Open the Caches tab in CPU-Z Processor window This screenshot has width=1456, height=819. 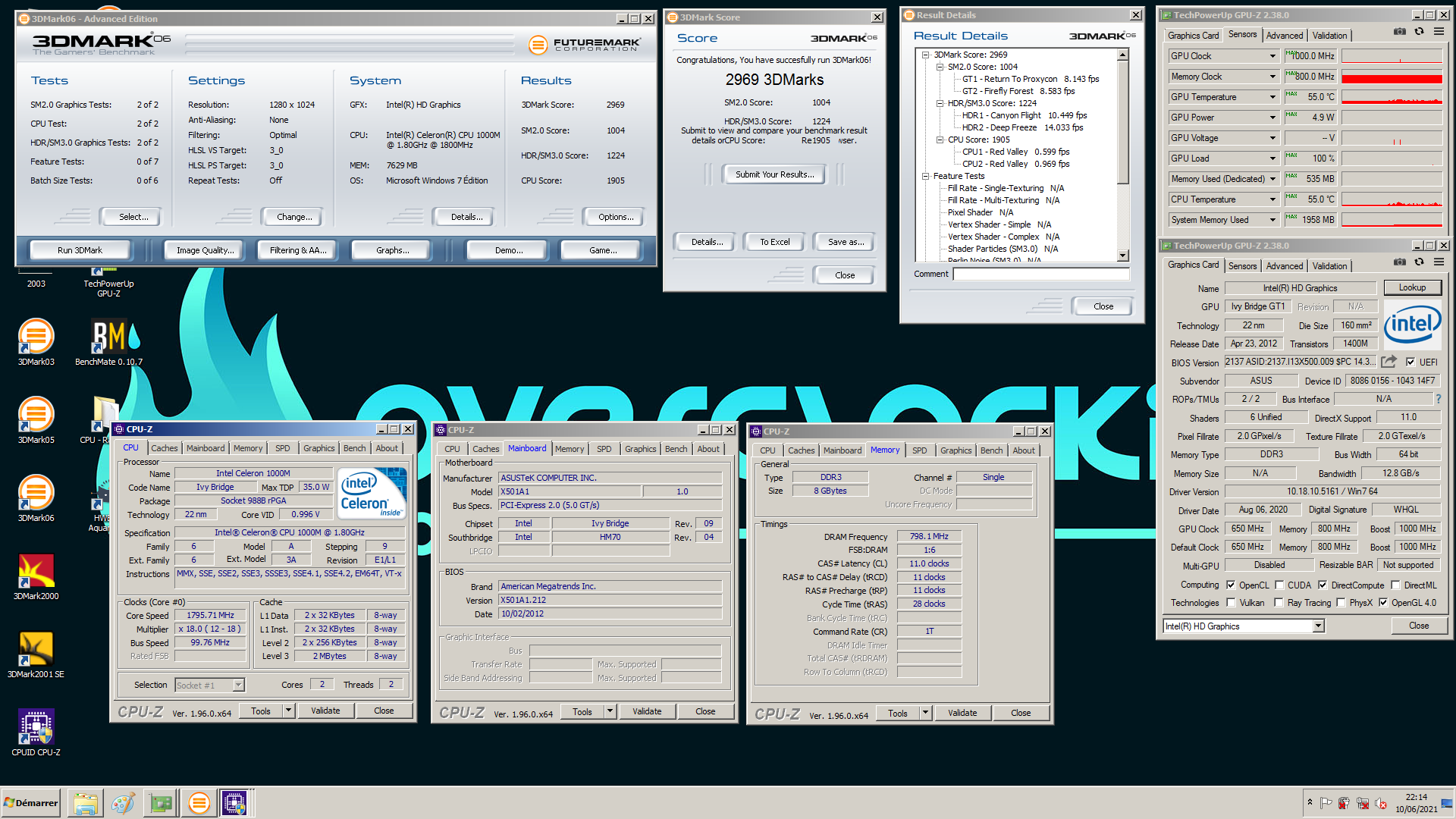pos(164,448)
